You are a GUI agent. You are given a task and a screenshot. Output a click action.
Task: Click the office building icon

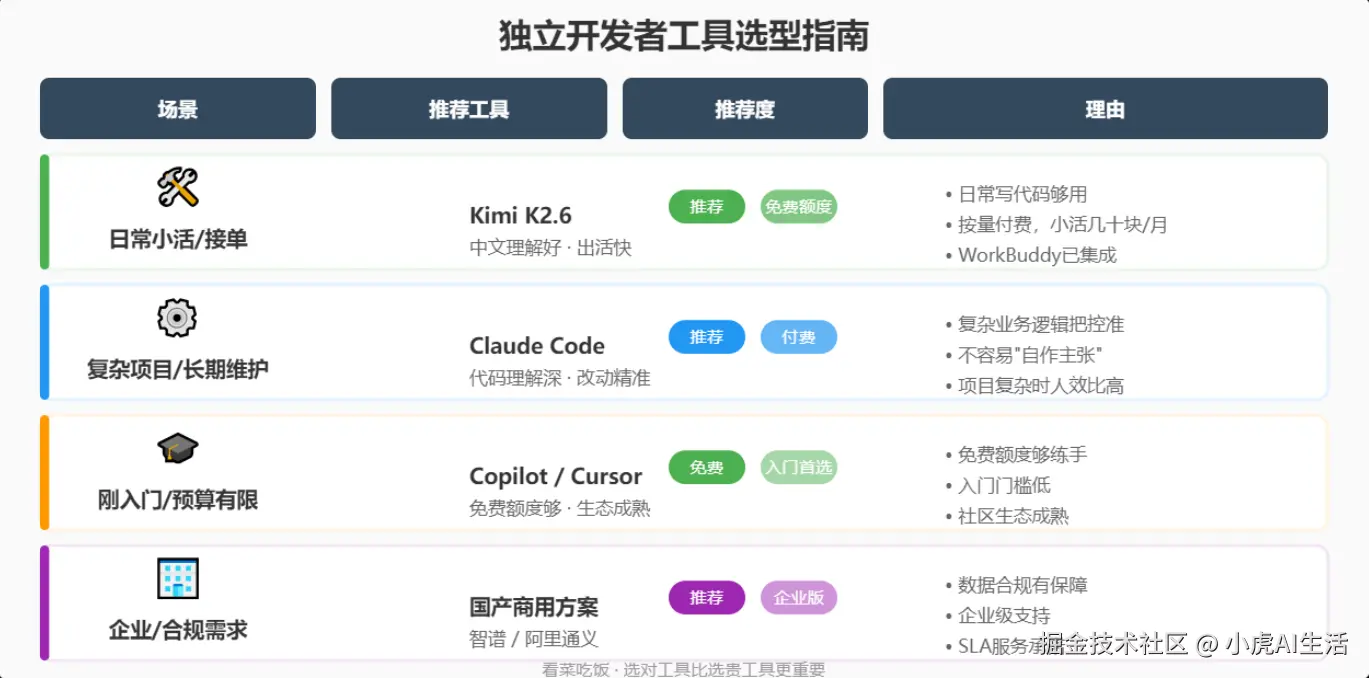[x=178, y=578]
